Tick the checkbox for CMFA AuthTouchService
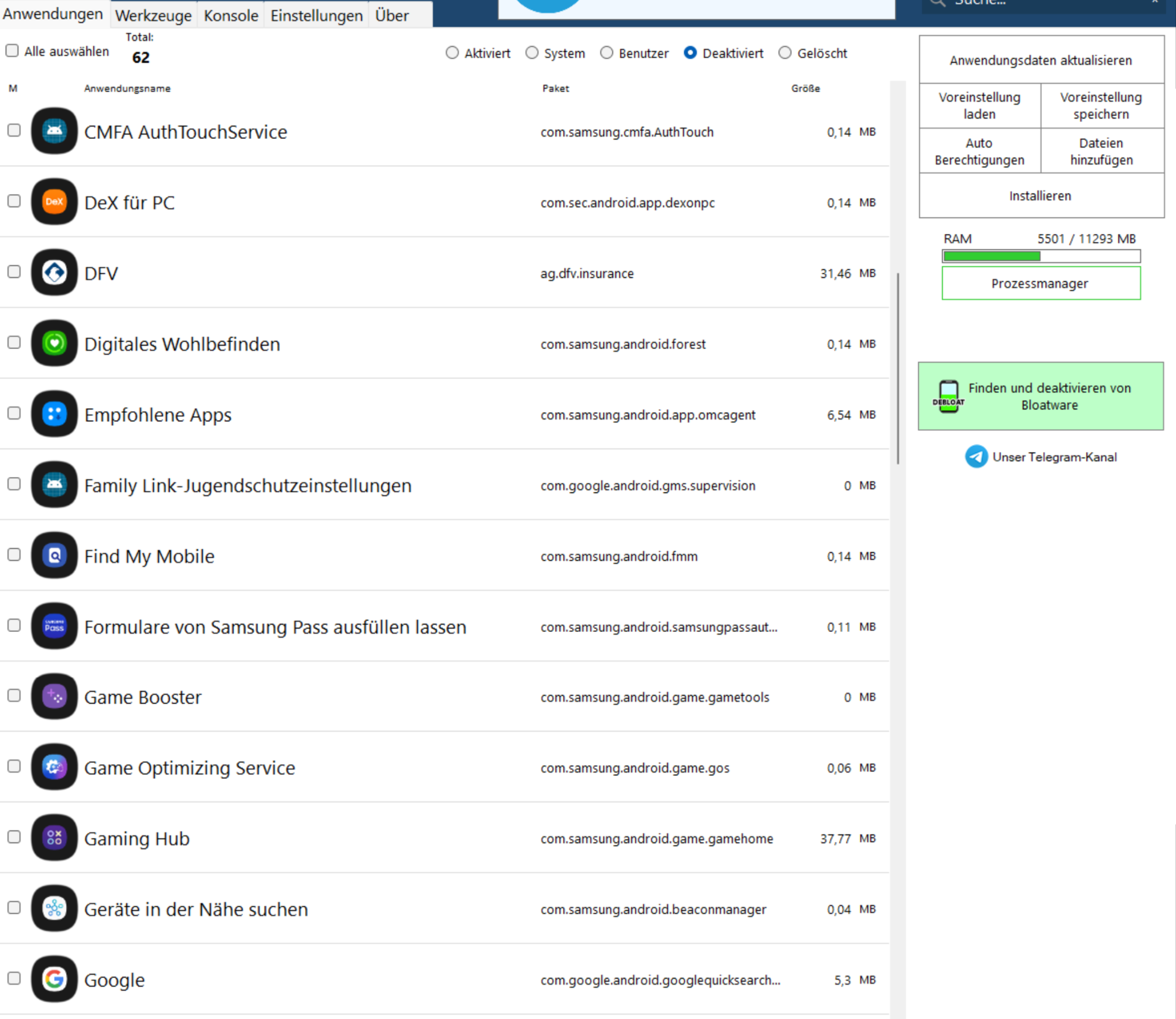Image resolution: width=1176 pixels, height=1019 pixels. pos(14,130)
